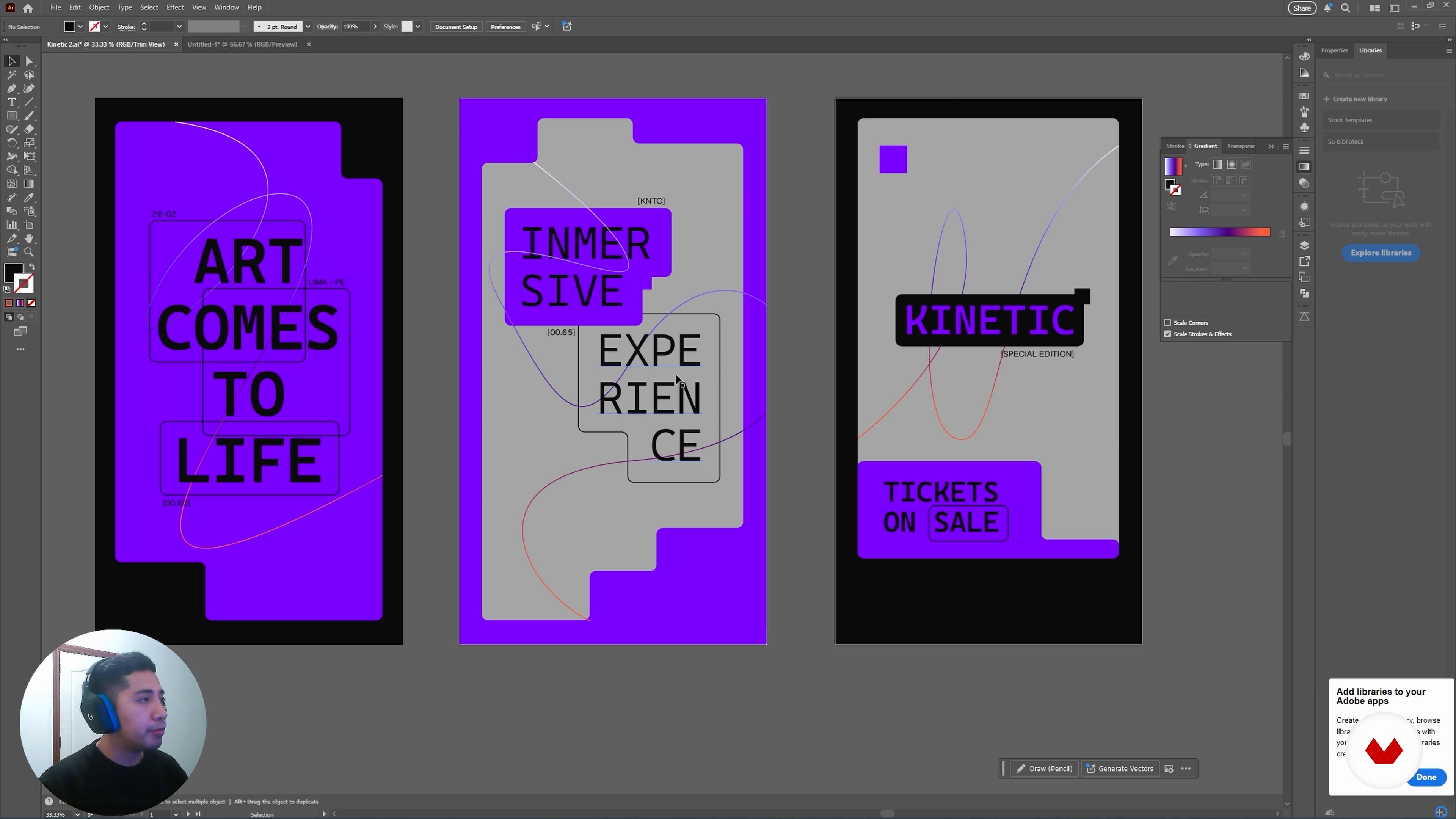Switch to the Stroke panel tab
1456x819 pixels.
pyautogui.click(x=1175, y=146)
